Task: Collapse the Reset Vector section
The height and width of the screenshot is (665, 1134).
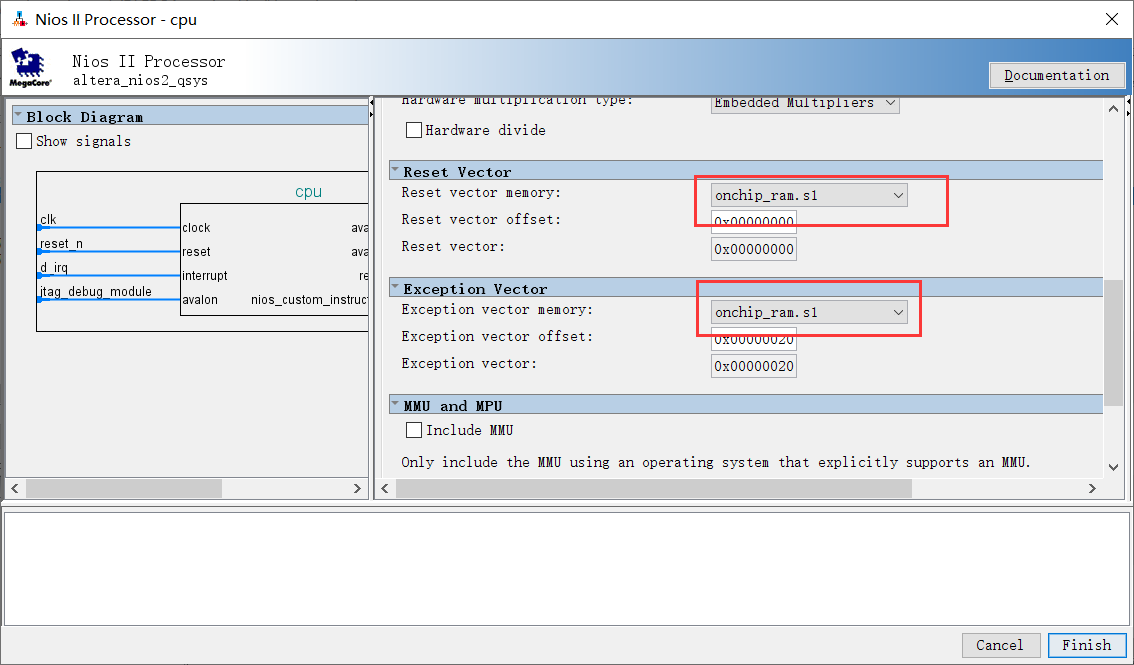Action: [397, 171]
